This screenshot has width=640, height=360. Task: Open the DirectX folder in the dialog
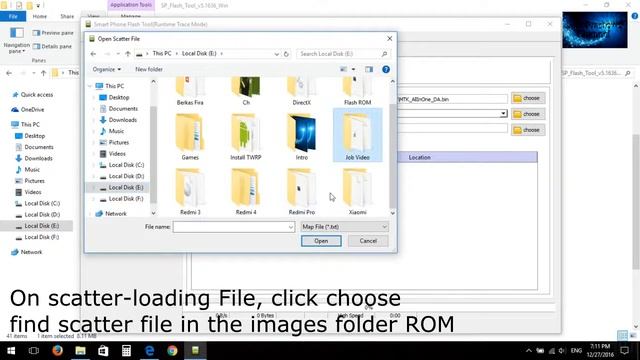pyautogui.click(x=302, y=91)
